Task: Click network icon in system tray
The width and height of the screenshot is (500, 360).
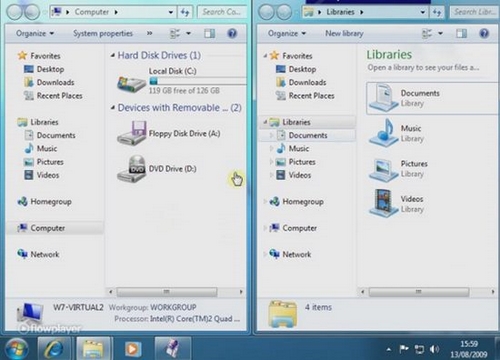Action: point(419,349)
